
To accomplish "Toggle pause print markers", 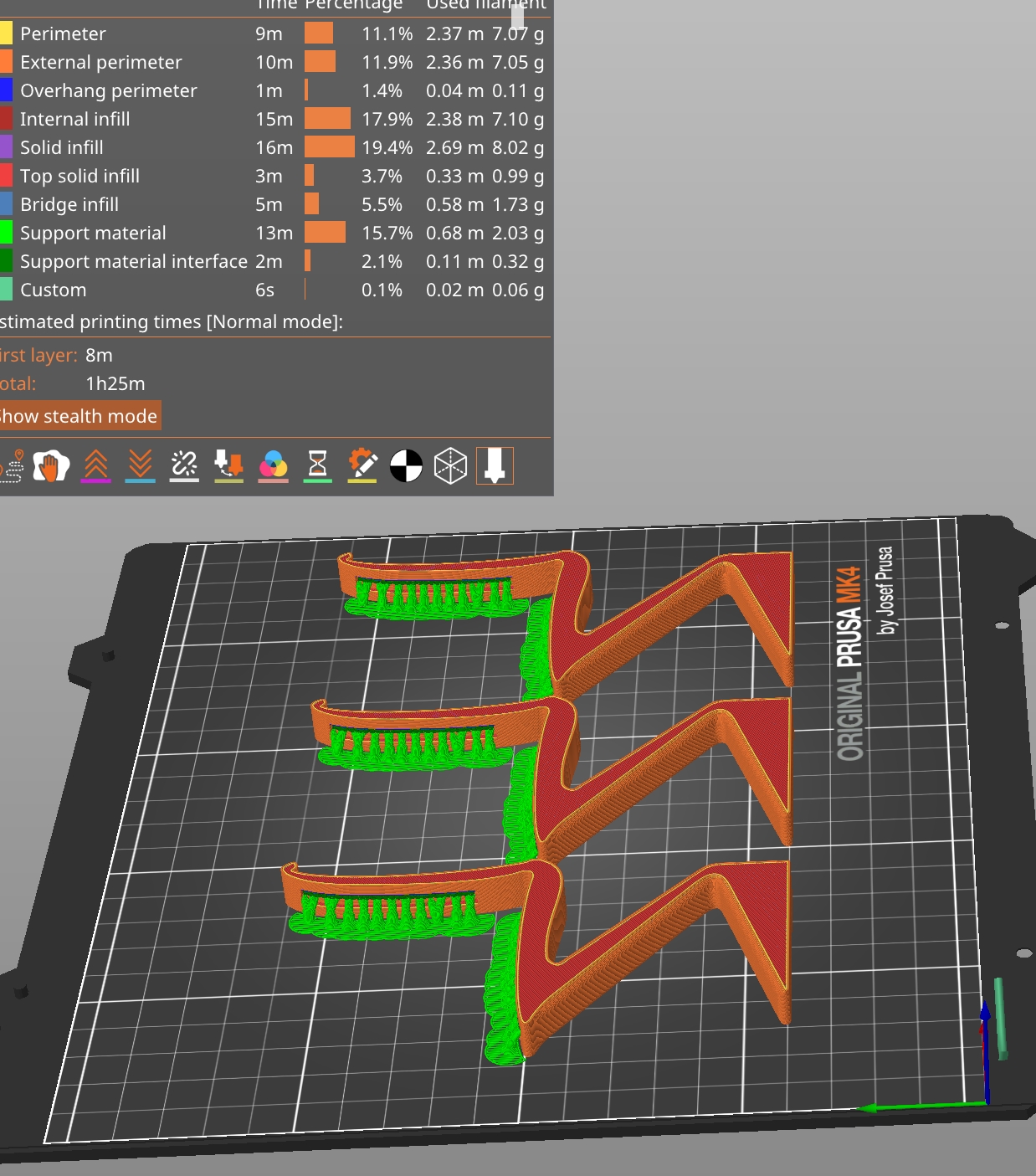I will (319, 466).
